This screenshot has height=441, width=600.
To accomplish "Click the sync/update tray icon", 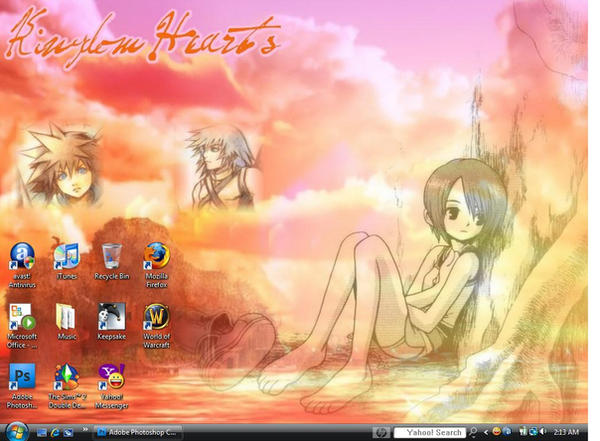I will coord(533,432).
